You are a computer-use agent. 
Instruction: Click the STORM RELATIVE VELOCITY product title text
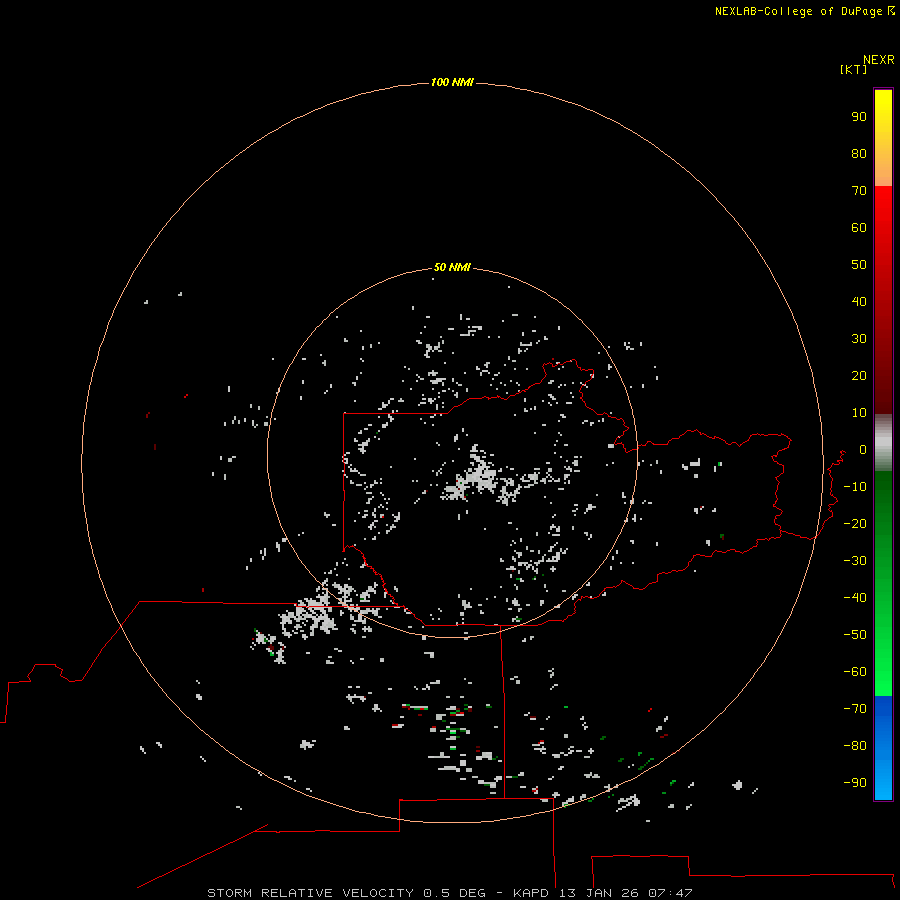[x=310, y=893]
